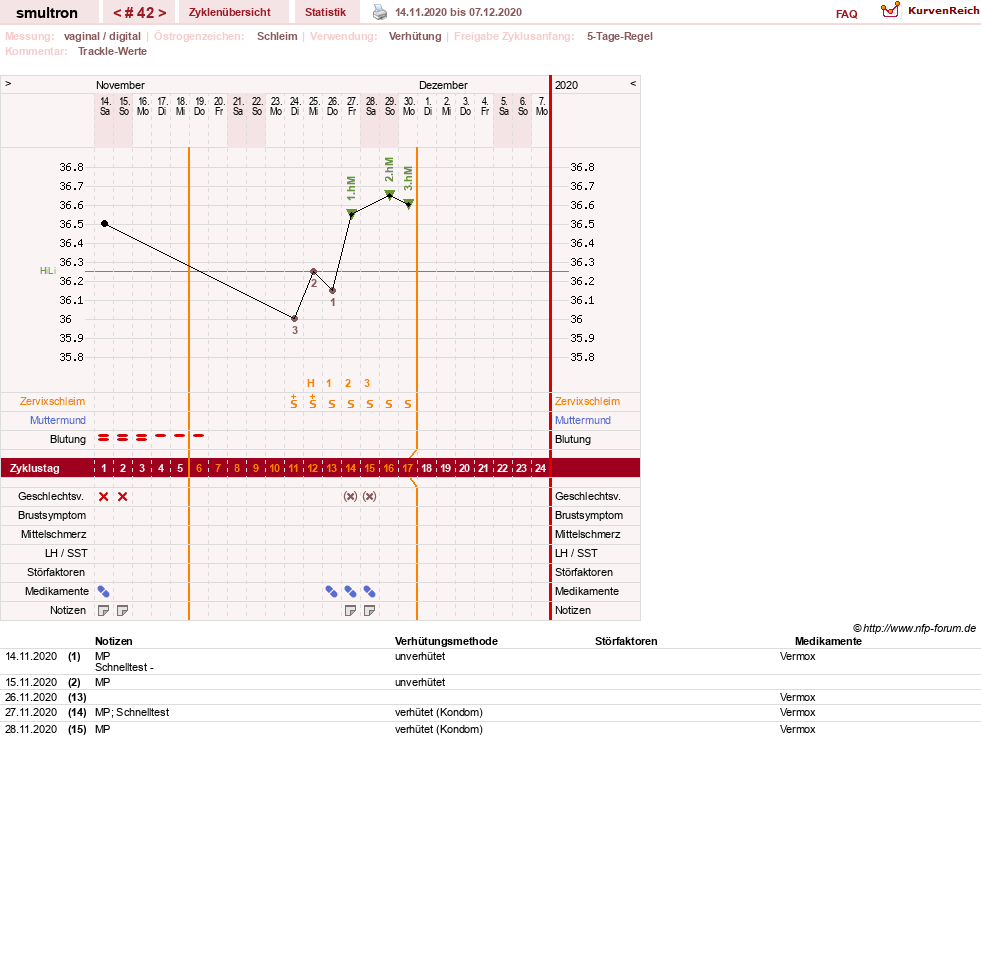Open the note icon on cycle day 14
This screenshot has width=981, height=954.
coord(350,611)
